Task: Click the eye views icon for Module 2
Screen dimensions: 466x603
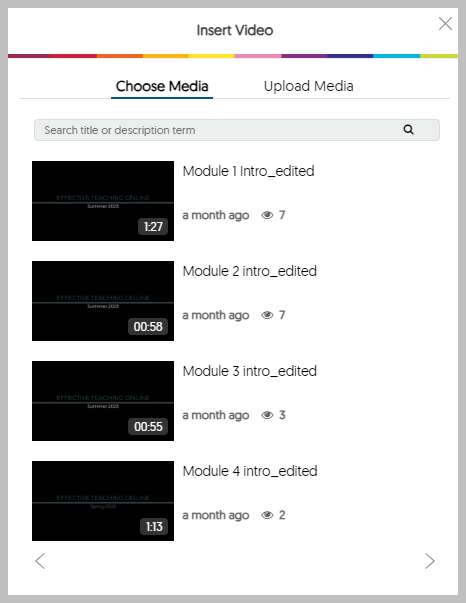Action: tap(267, 315)
